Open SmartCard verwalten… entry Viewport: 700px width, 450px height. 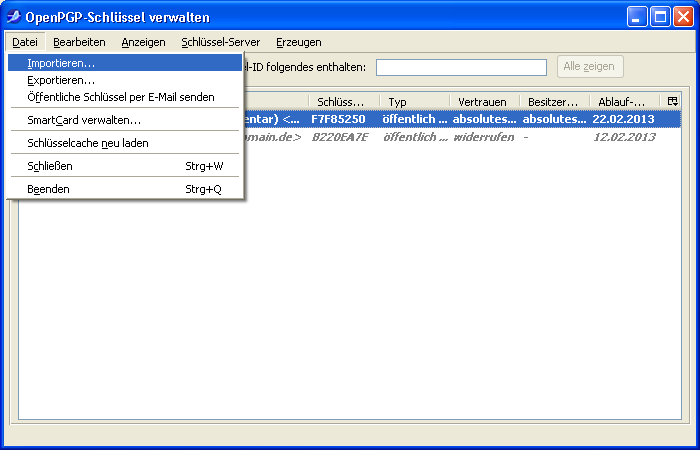click(x=125, y=120)
